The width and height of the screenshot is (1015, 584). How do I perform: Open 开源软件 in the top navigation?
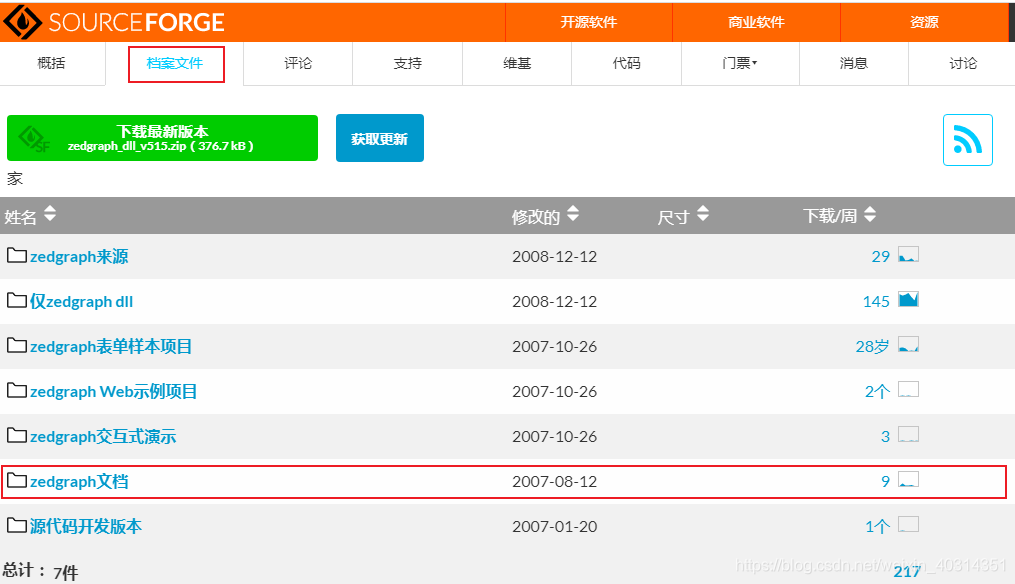coord(588,22)
